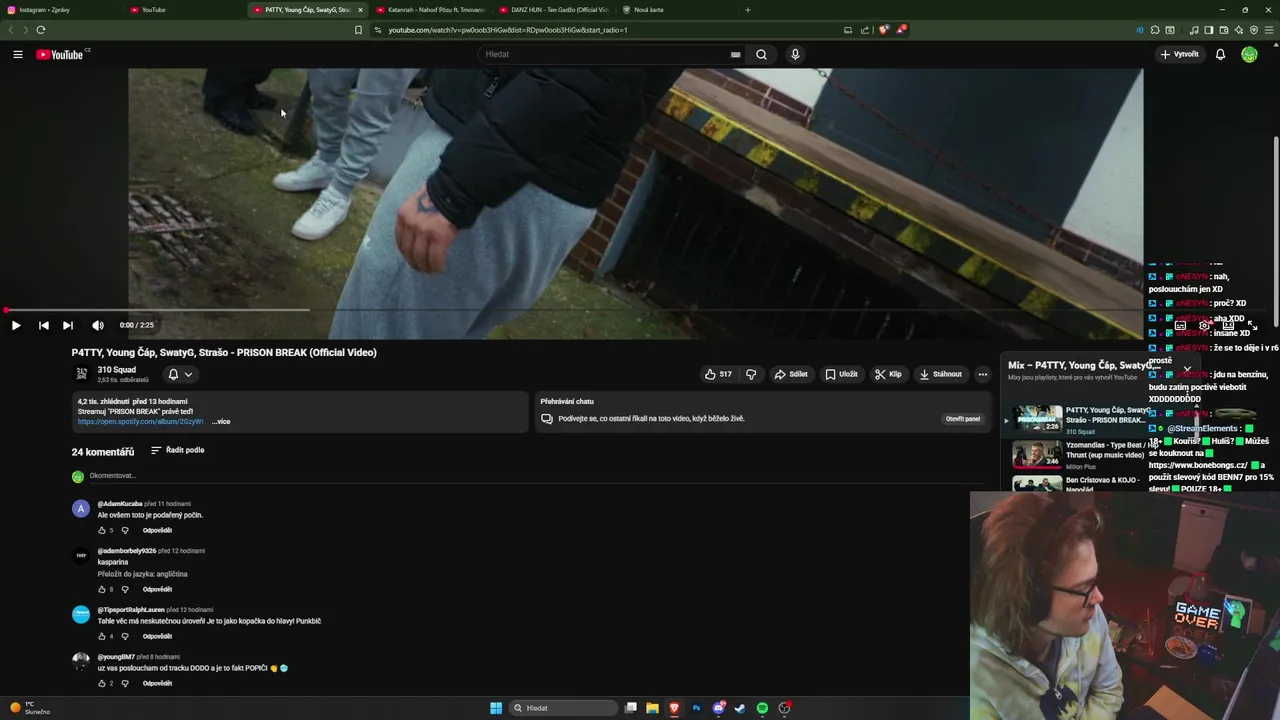Switch to the Instagram Zprávy tab
1280x720 pixels.
[60, 10]
